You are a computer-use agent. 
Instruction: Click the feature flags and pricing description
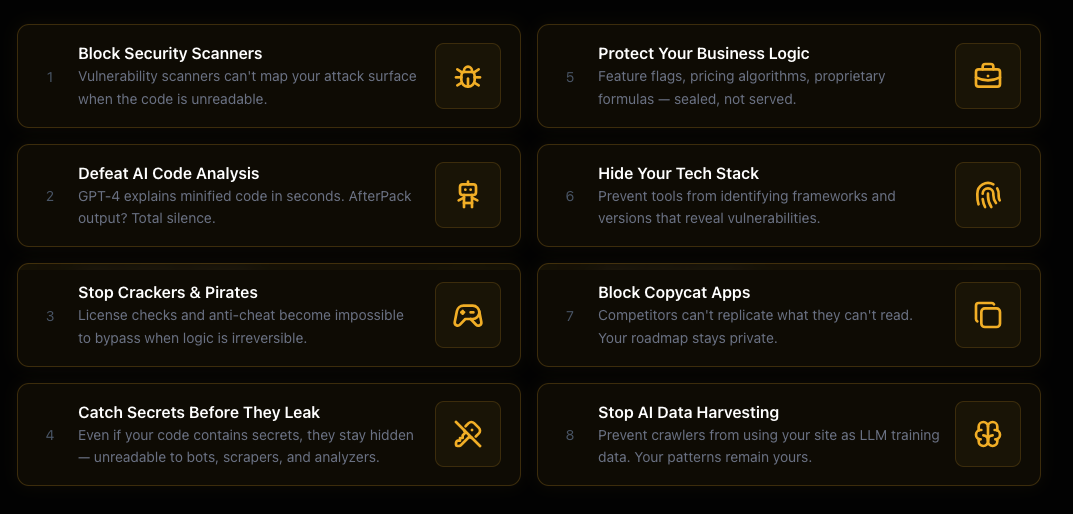[x=741, y=87]
